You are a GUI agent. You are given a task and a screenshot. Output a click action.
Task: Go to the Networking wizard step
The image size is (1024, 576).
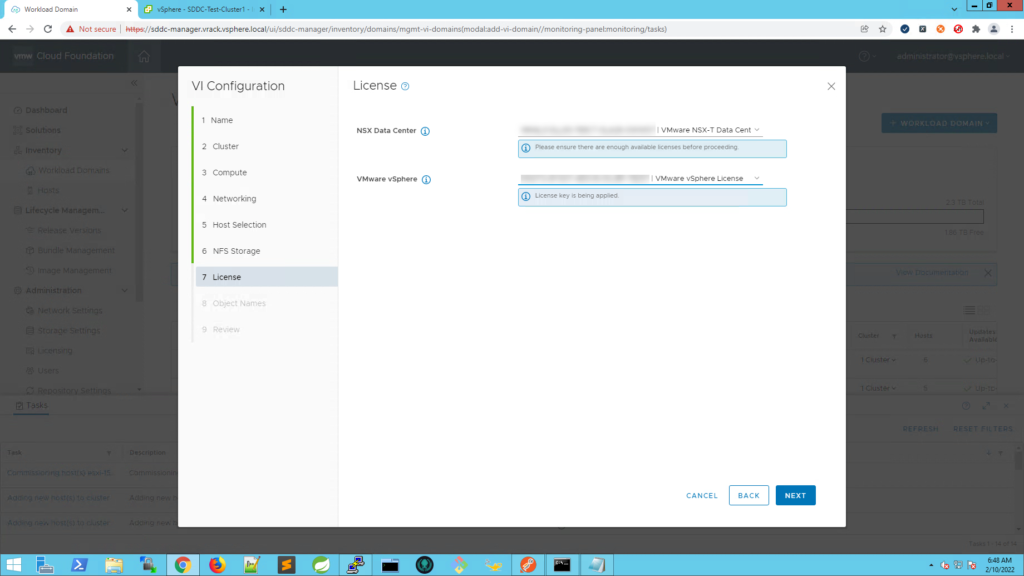234,199
